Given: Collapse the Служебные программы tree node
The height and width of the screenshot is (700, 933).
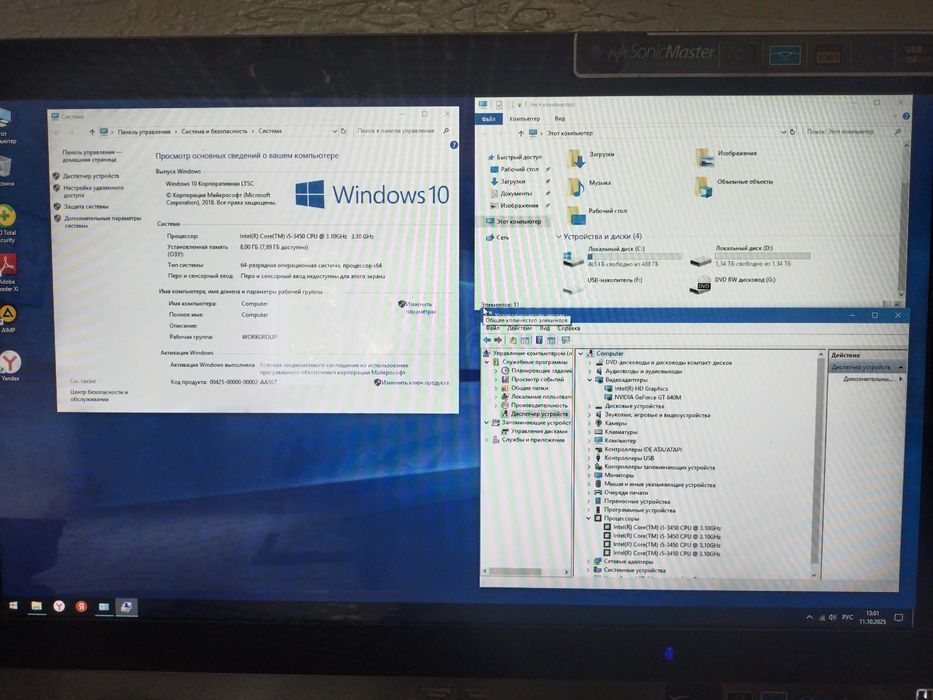Looking at the screenshot, I should point(487,362).
